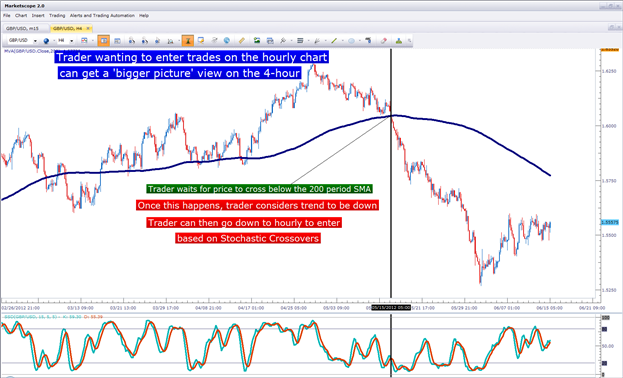
Task: Click the blue 'bigger picture' chart label
Action: [x=179, y=73]
